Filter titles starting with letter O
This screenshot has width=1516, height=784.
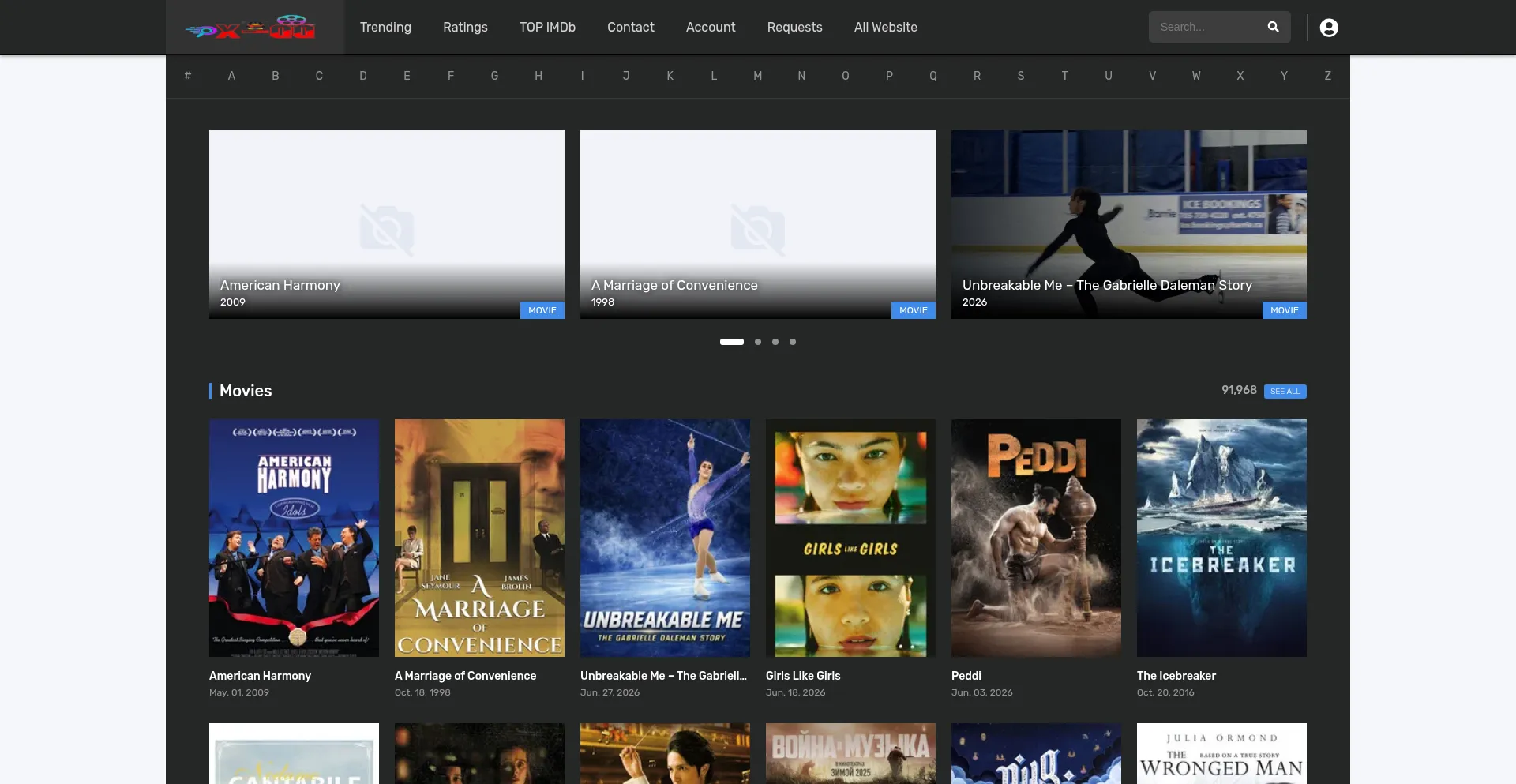pos(846,76)
